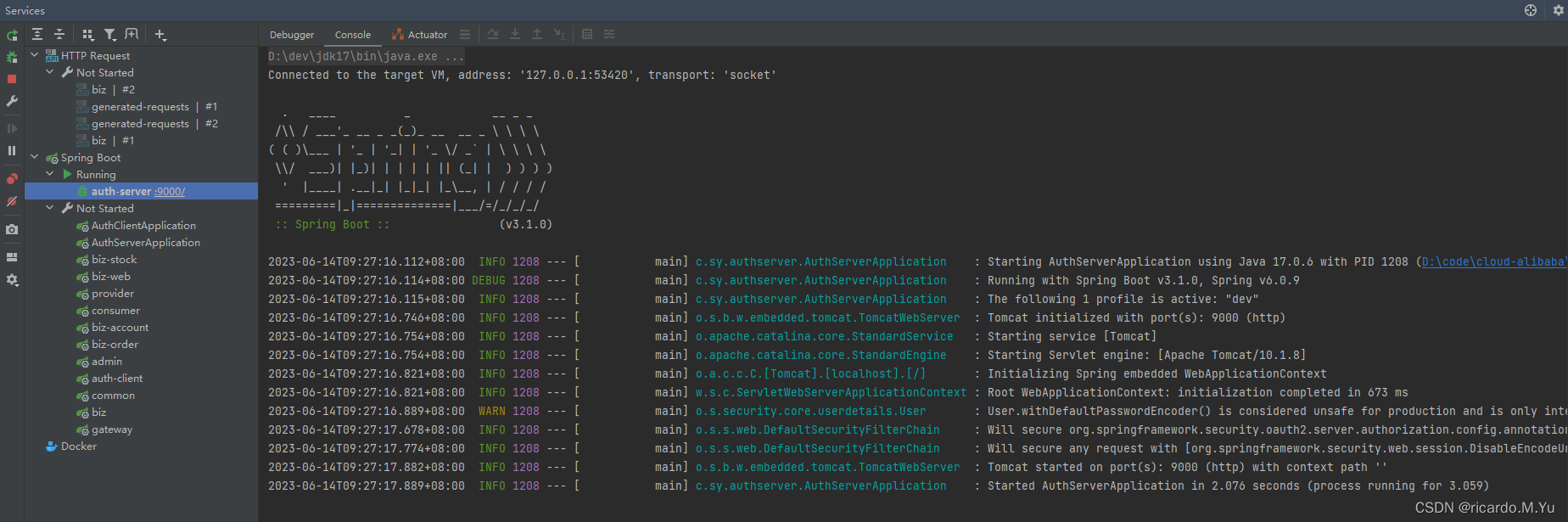Click the Services panel crosshair icon
This screenshot has height=522, width=1568.
[1531, 10]
